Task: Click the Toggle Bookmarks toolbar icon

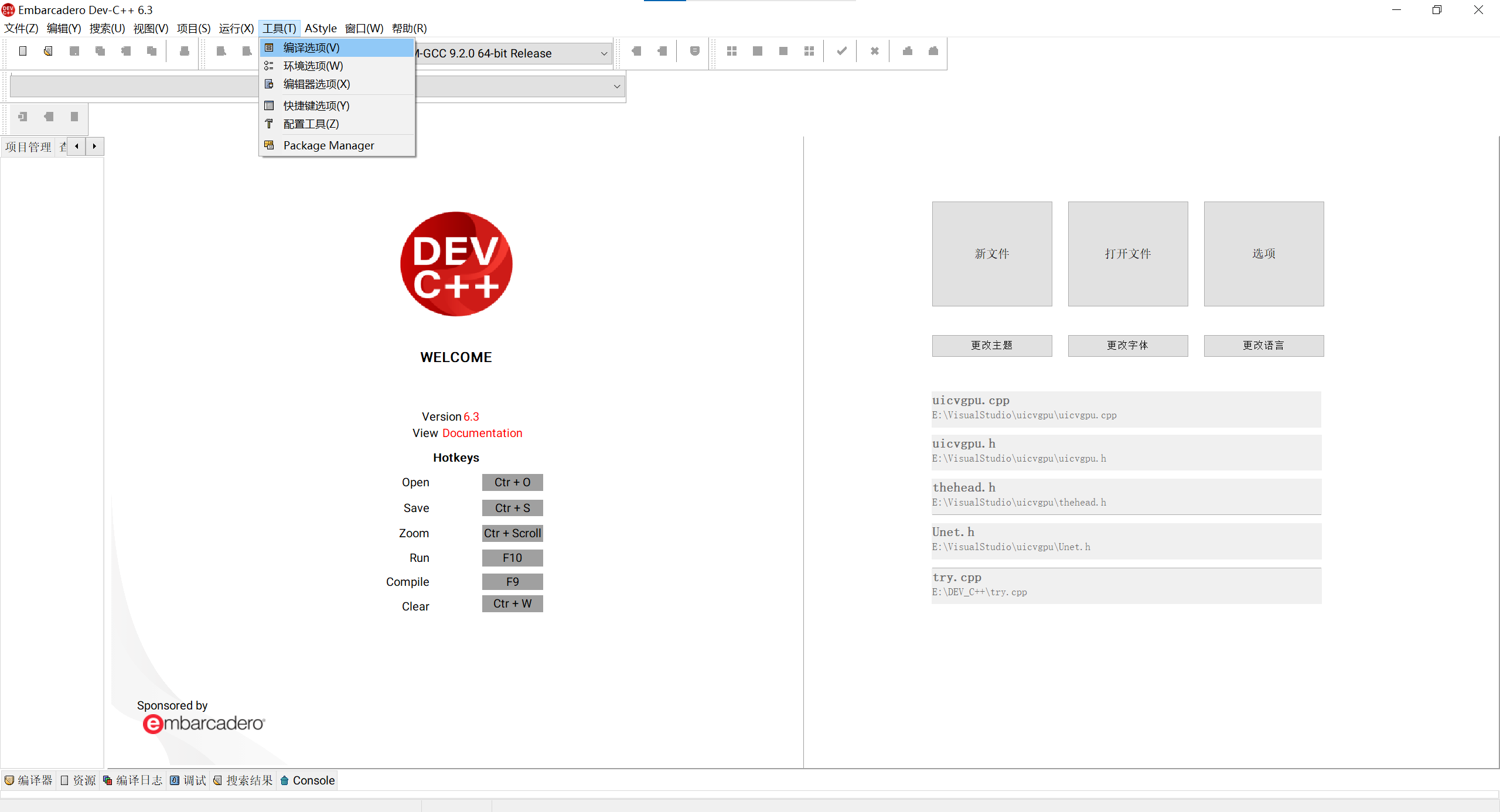Action: pos(49,117)
